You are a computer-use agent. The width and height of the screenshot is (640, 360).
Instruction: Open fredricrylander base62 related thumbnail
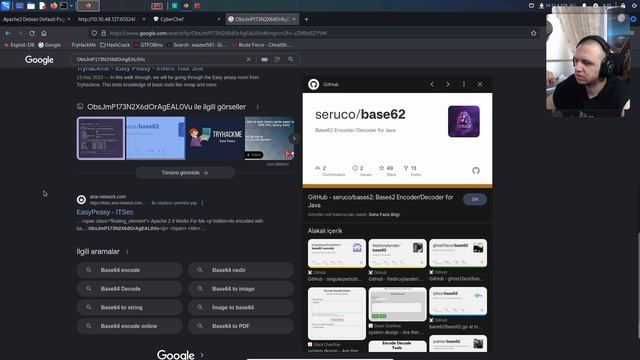pyautogui.click(x=398, y=253)
